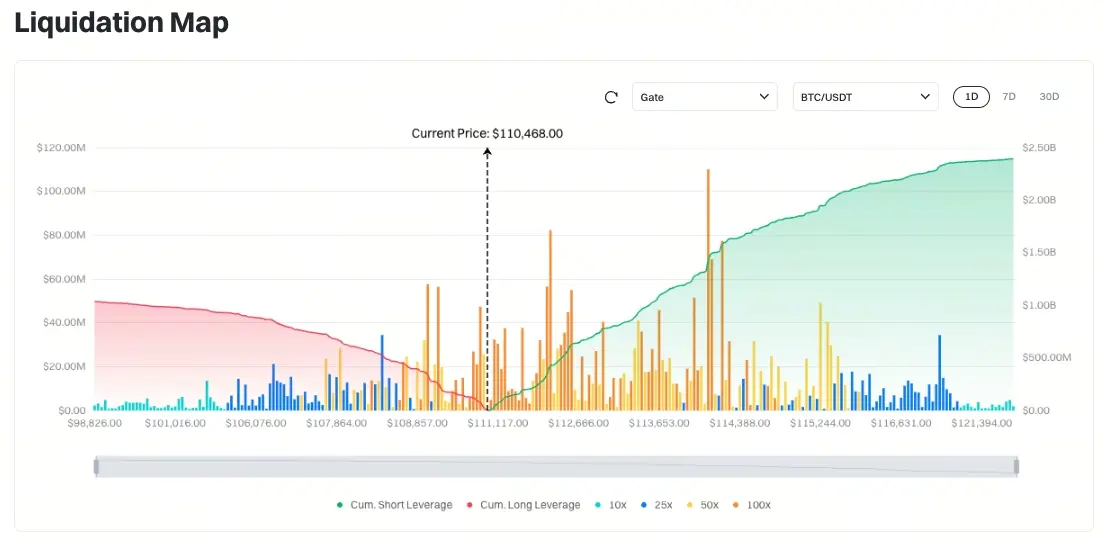
Task: Click the $116,631.00 price axis label
Action: coord(901,423)
